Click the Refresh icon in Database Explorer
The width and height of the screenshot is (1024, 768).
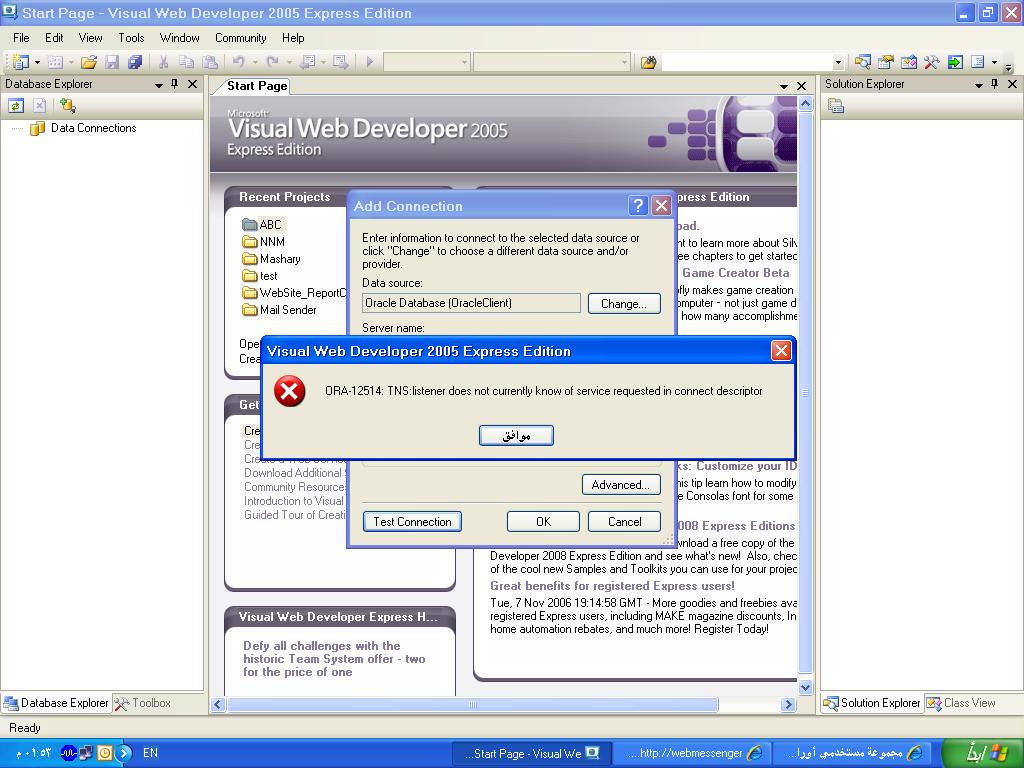[16, 105]
